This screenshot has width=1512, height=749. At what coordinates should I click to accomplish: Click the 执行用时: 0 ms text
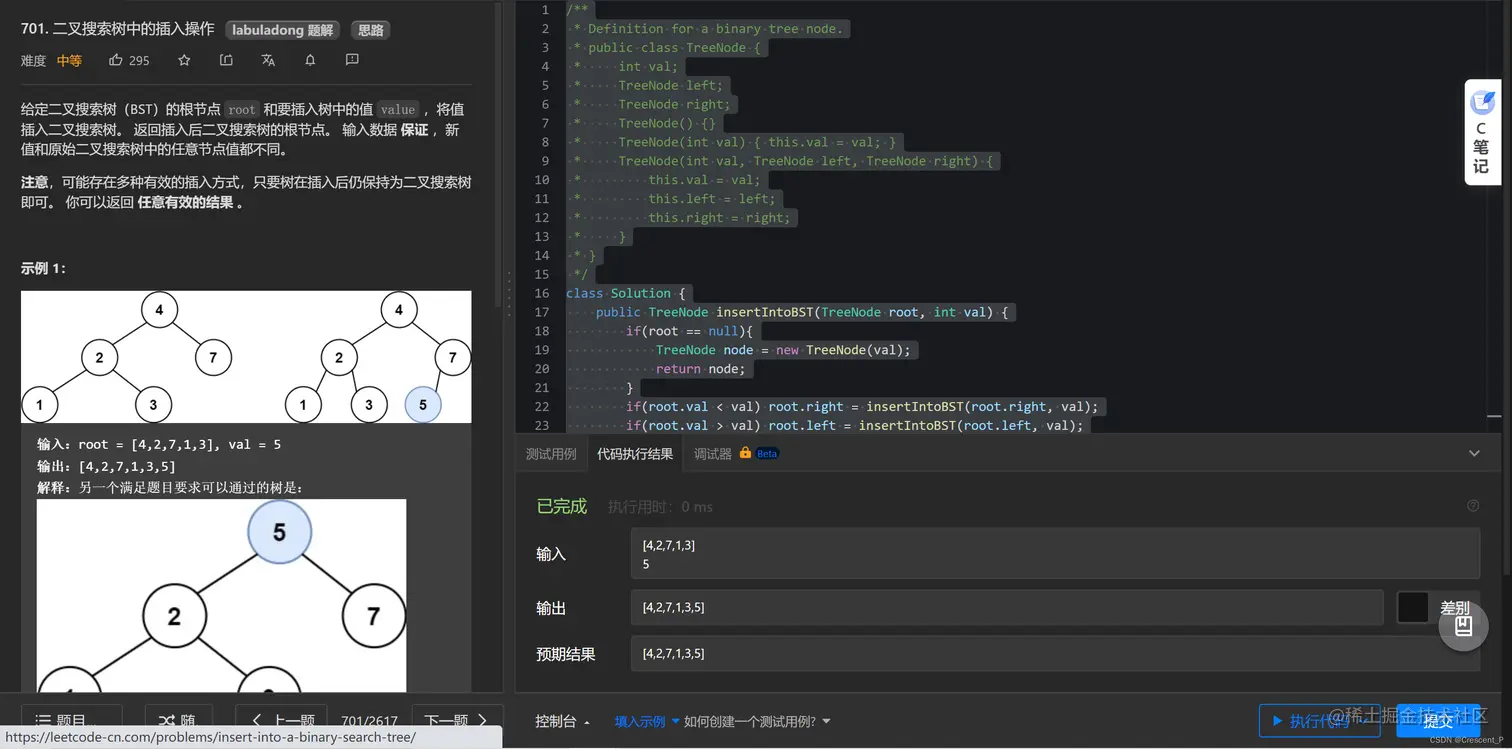[x=660, y=507]
